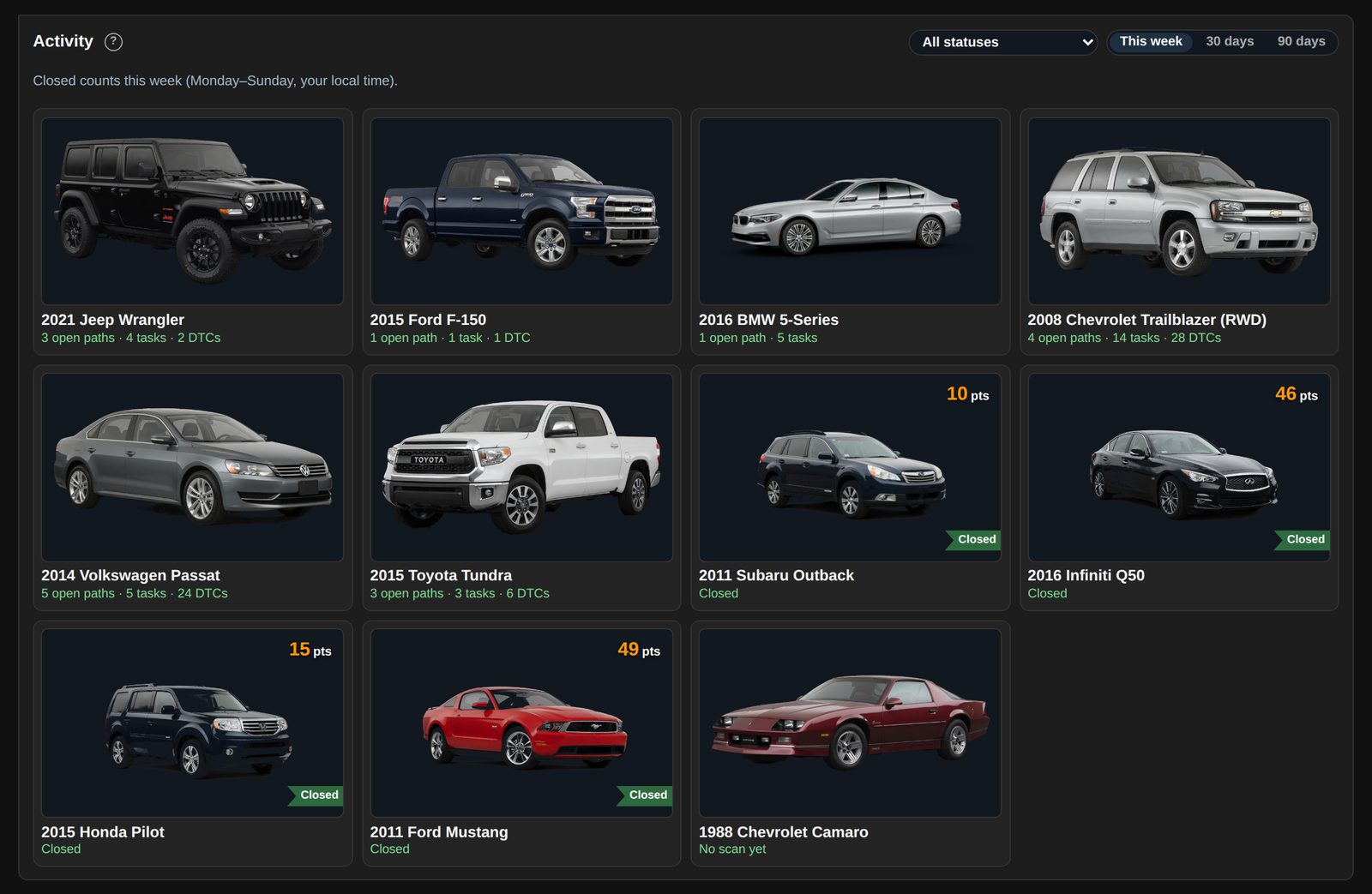The width and height of the screenshot is (1372, 894).
Task: Click the 1988 Chevrolet Camaro title
Action: 783,831
